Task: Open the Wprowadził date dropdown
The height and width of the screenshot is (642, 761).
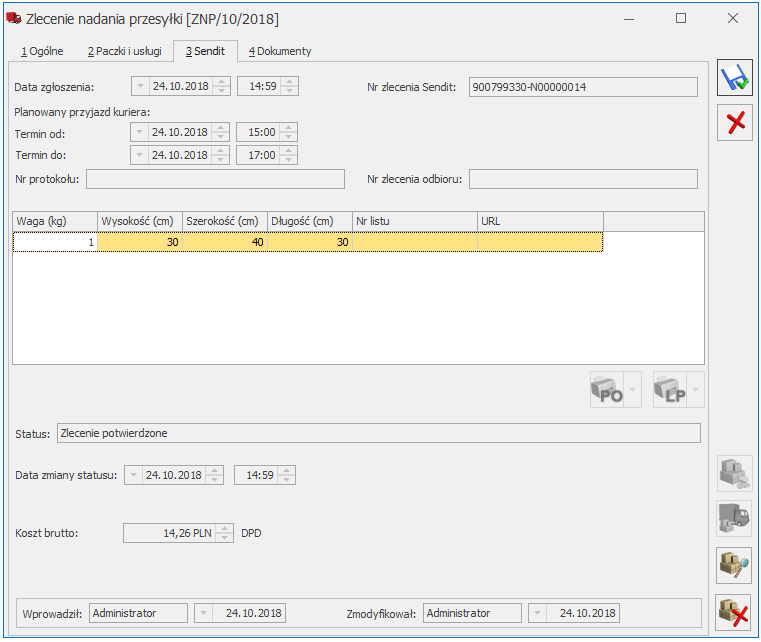Action: tap(203, 613)
